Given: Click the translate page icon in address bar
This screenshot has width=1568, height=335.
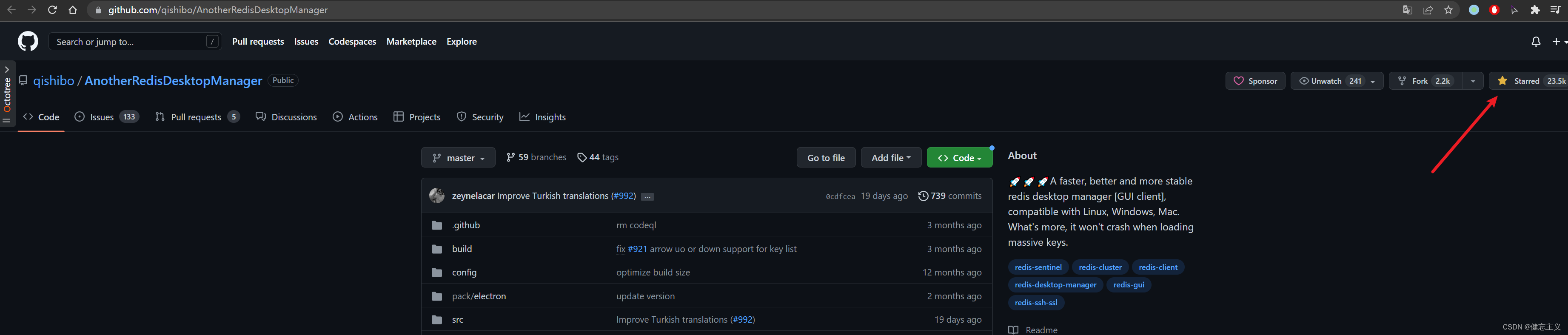Looking at the screenshot, I should [x=1407, y=10].
